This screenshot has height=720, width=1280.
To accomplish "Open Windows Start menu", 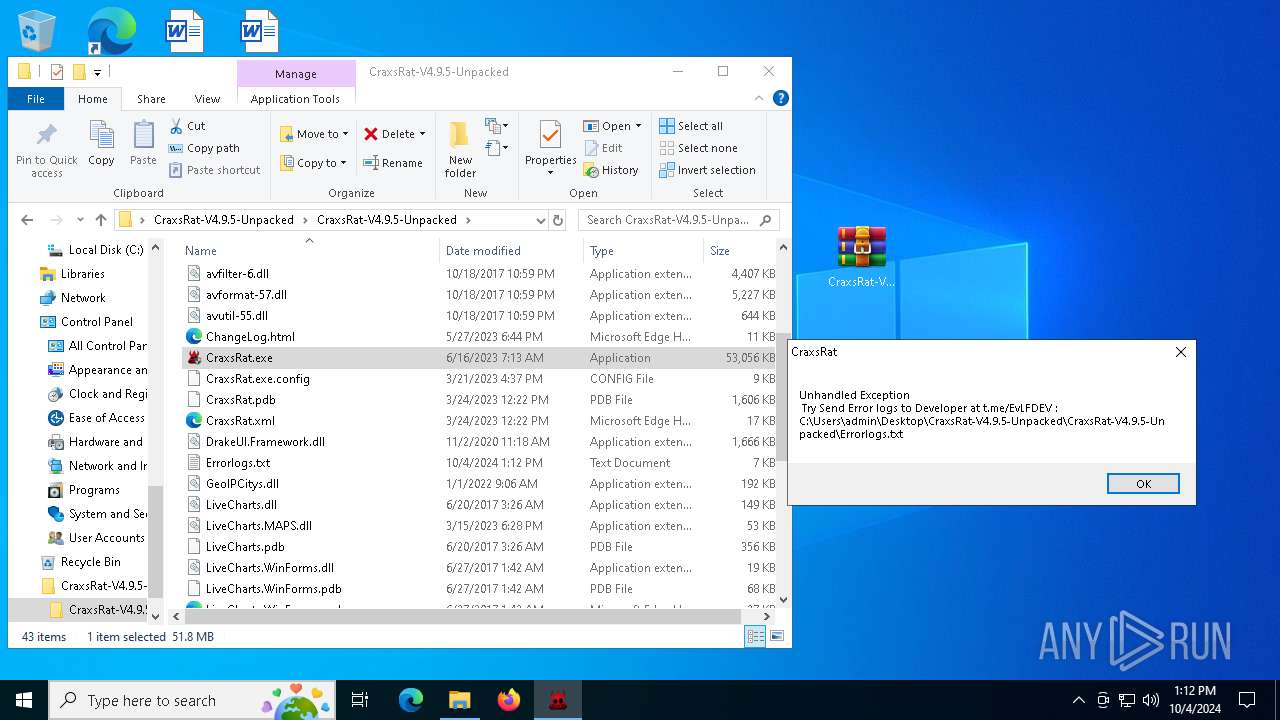I will tap(24, 700).
